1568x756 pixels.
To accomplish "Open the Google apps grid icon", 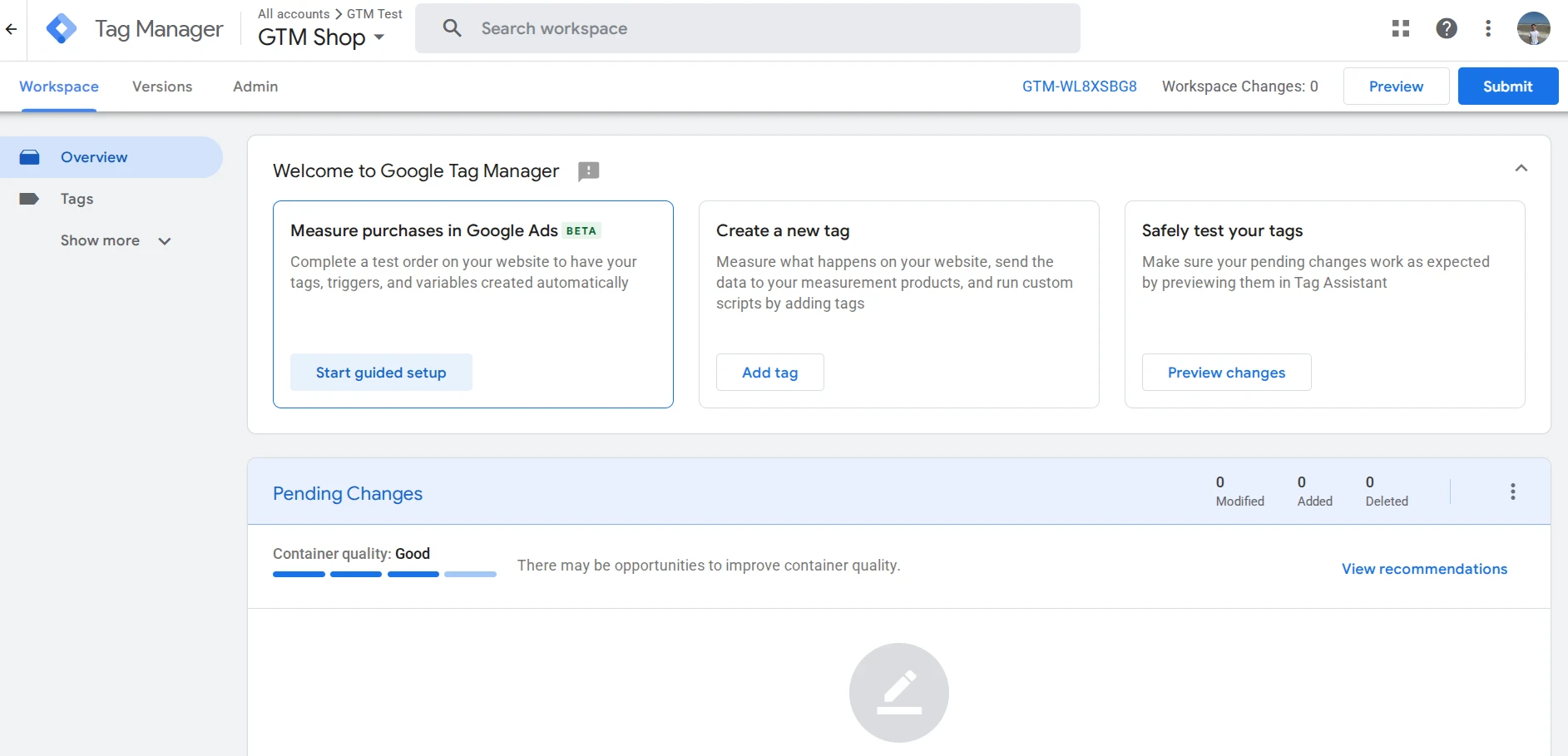I will 1401,28.
